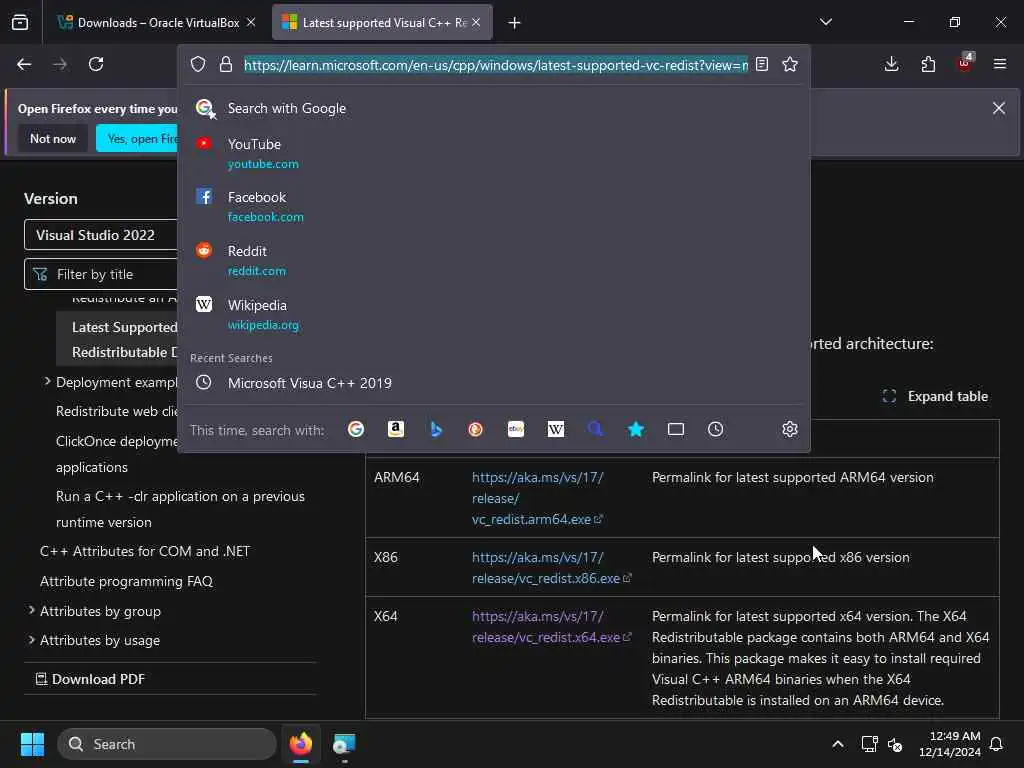Open Run a C++ -clr application item
Image resolution: width=1024 pixels, height=768 pixels.
click(x=180, y=509)
